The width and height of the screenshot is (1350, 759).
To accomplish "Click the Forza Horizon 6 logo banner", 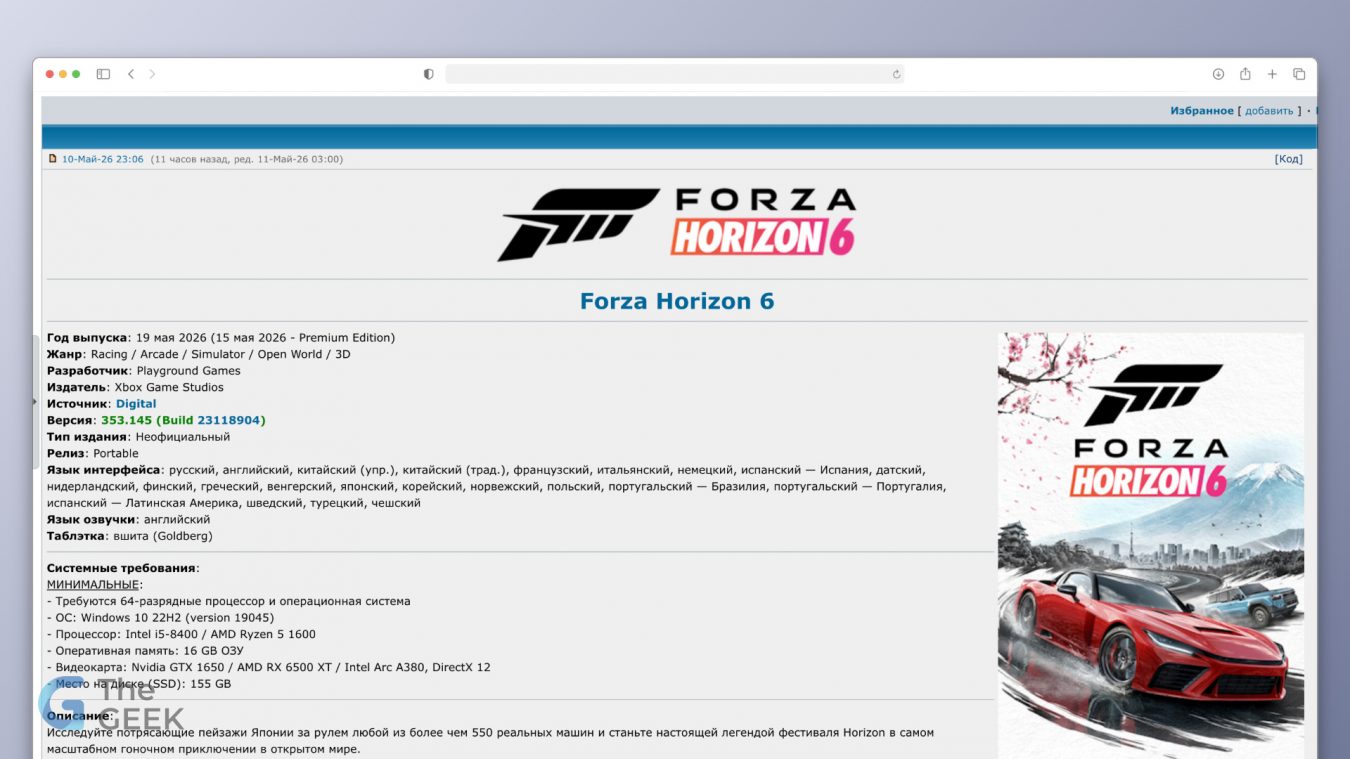I will pyautogui.click(x=677, y=224).
